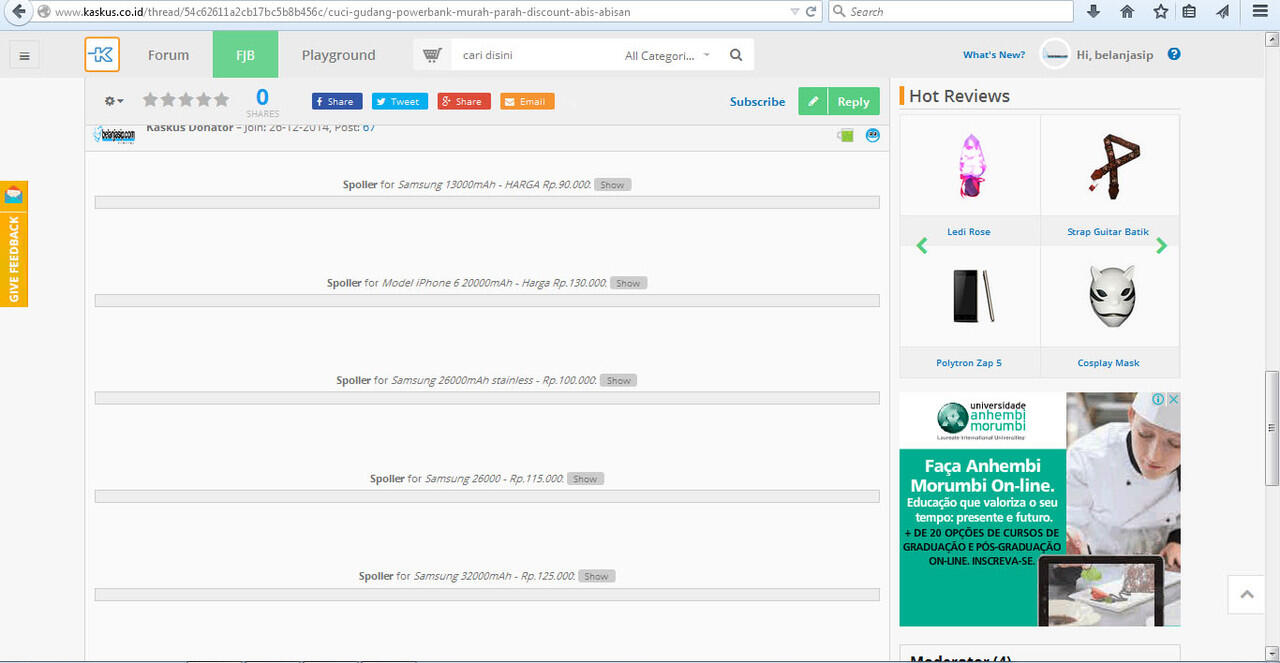
Task: Bookmark this page with the star icon
Action: (1160, 12)
